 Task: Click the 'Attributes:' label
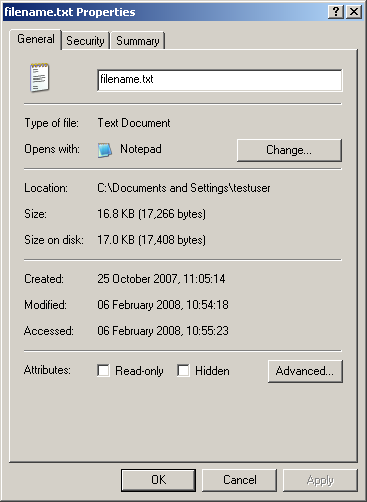pos(47,370)
